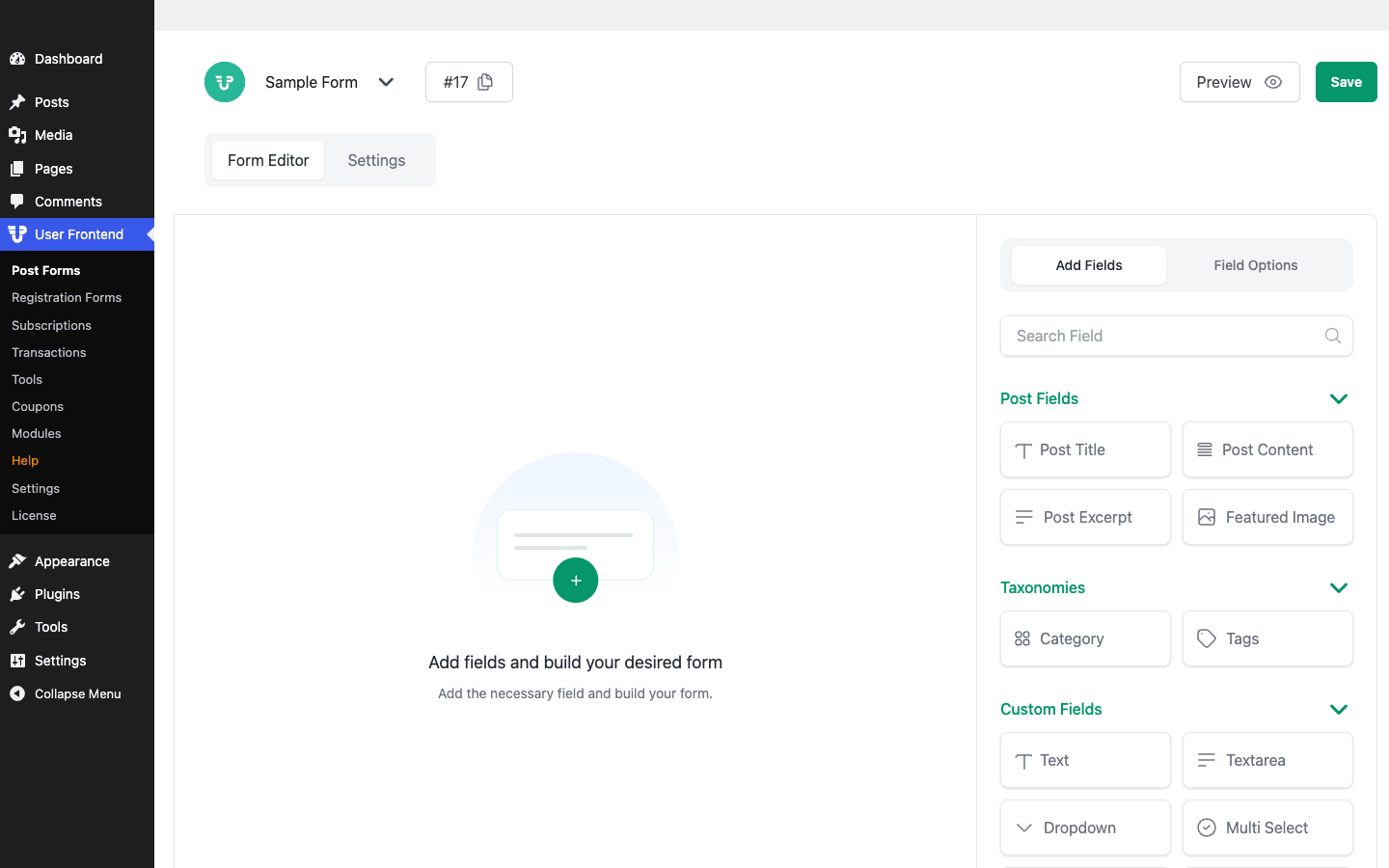The width and height of the screenshot is (1389, 868).
Task: Click the Text field icon
Action: (1023, 761)
